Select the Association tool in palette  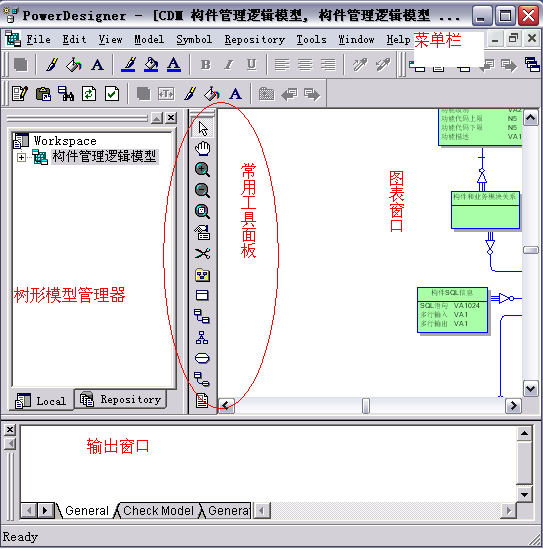pyautogui.click(x=202, y=358)
